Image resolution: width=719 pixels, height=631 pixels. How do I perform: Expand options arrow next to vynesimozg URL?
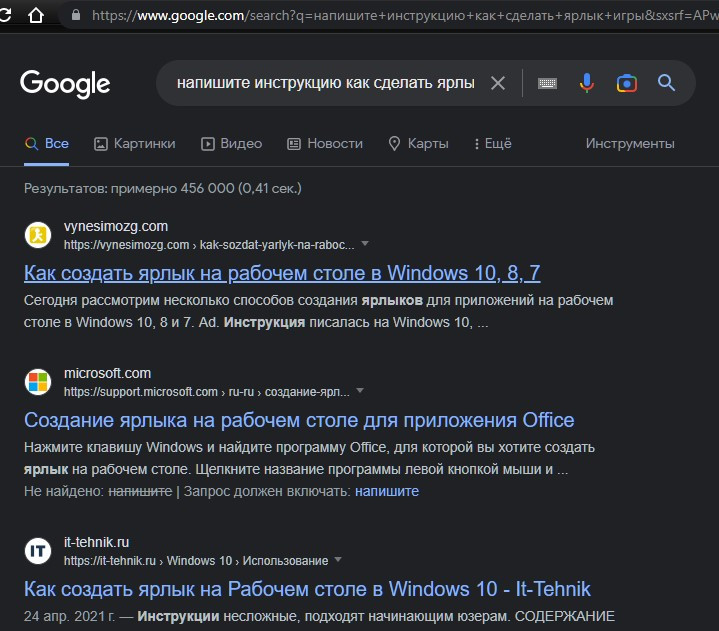(x=365, y=244)
